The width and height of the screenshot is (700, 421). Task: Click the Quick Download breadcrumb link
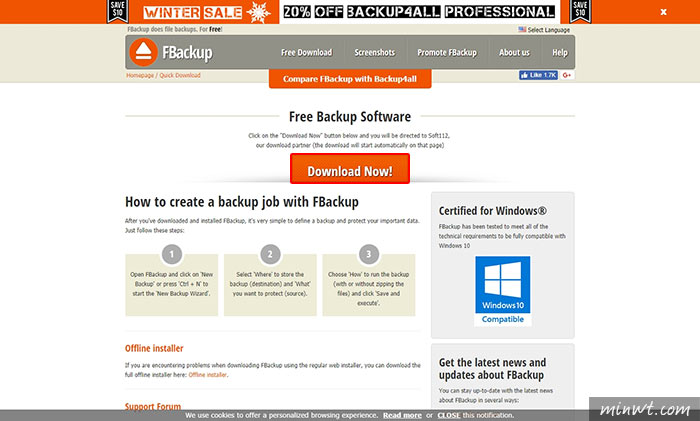[180, 75]
